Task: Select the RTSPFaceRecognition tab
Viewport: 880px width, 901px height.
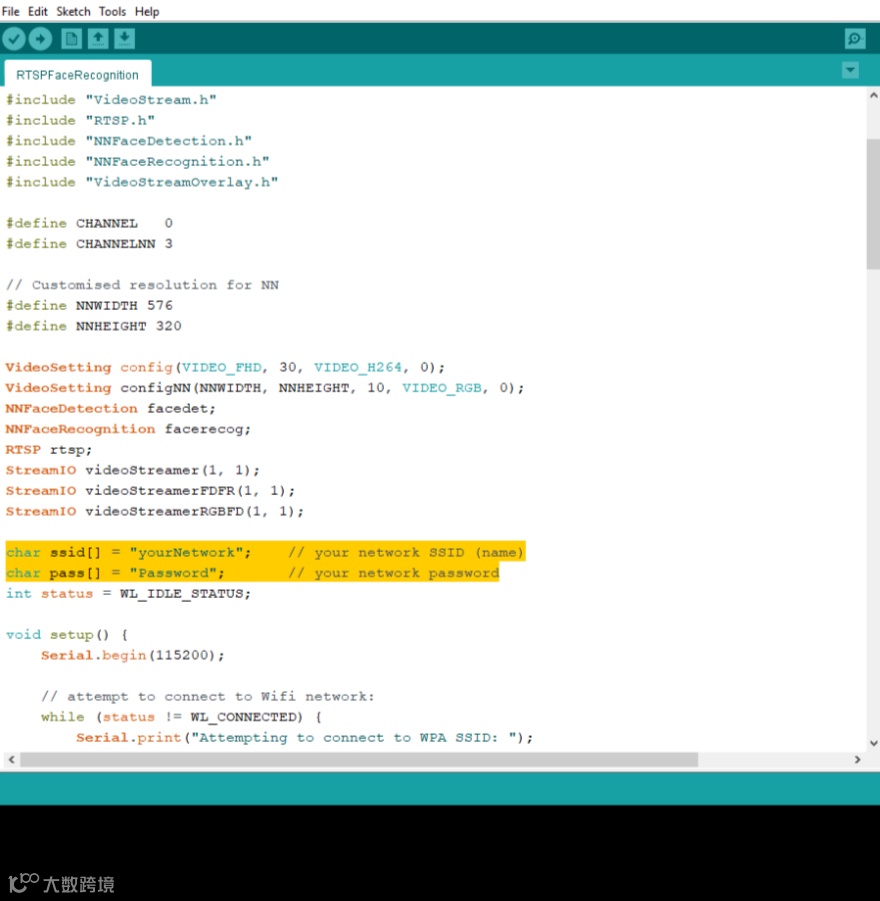Action: point(78,75)
